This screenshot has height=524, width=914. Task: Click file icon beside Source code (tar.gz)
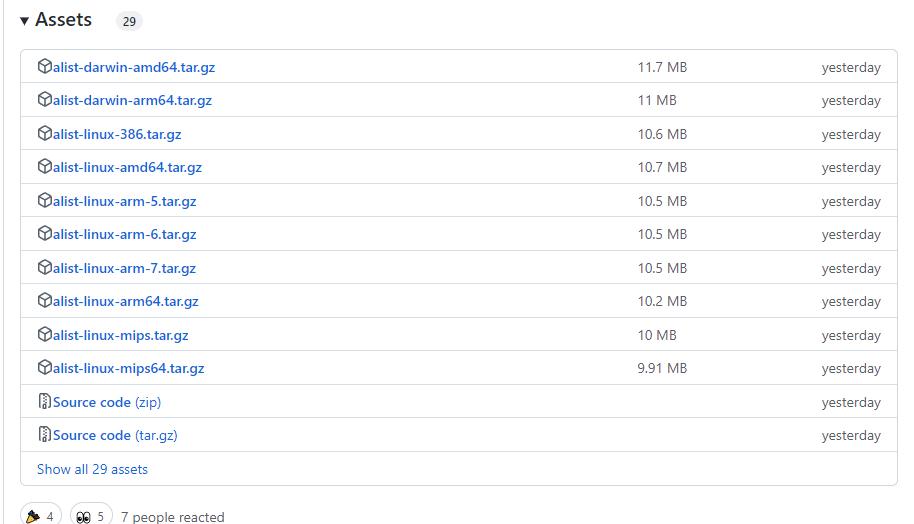[44, 435]
